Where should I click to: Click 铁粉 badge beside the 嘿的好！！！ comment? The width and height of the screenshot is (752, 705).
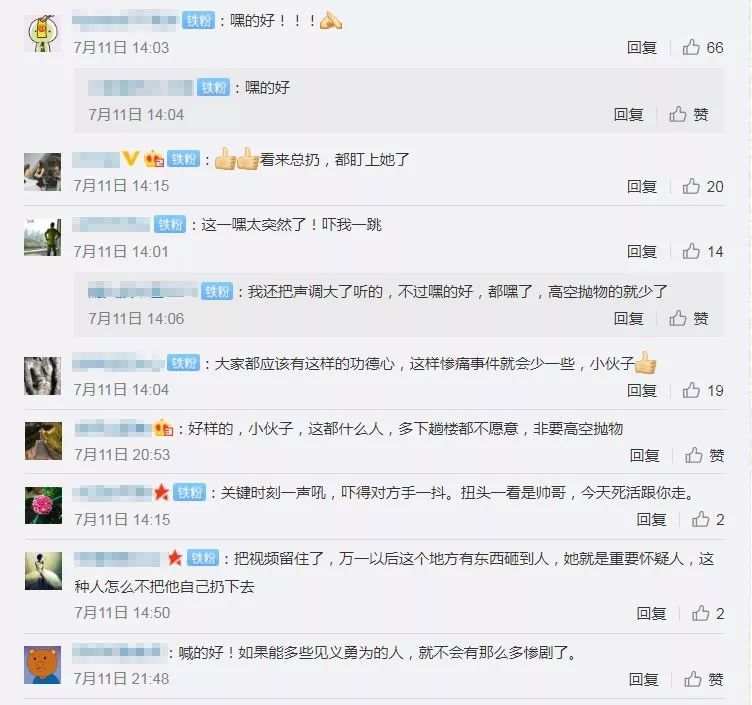click(199, 20)
